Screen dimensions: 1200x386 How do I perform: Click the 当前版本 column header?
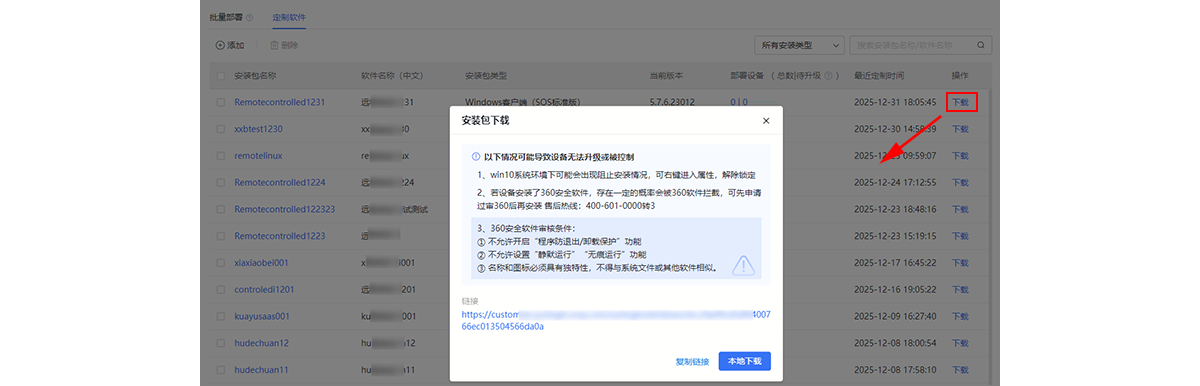click(666, 75)
